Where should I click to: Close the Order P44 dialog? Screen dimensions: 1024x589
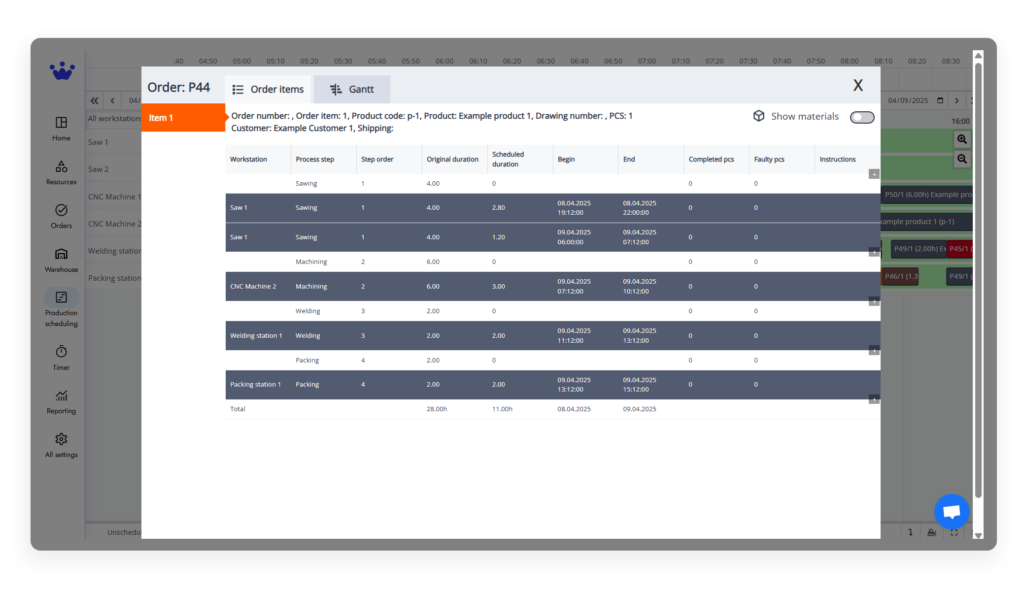click(857, 86)
